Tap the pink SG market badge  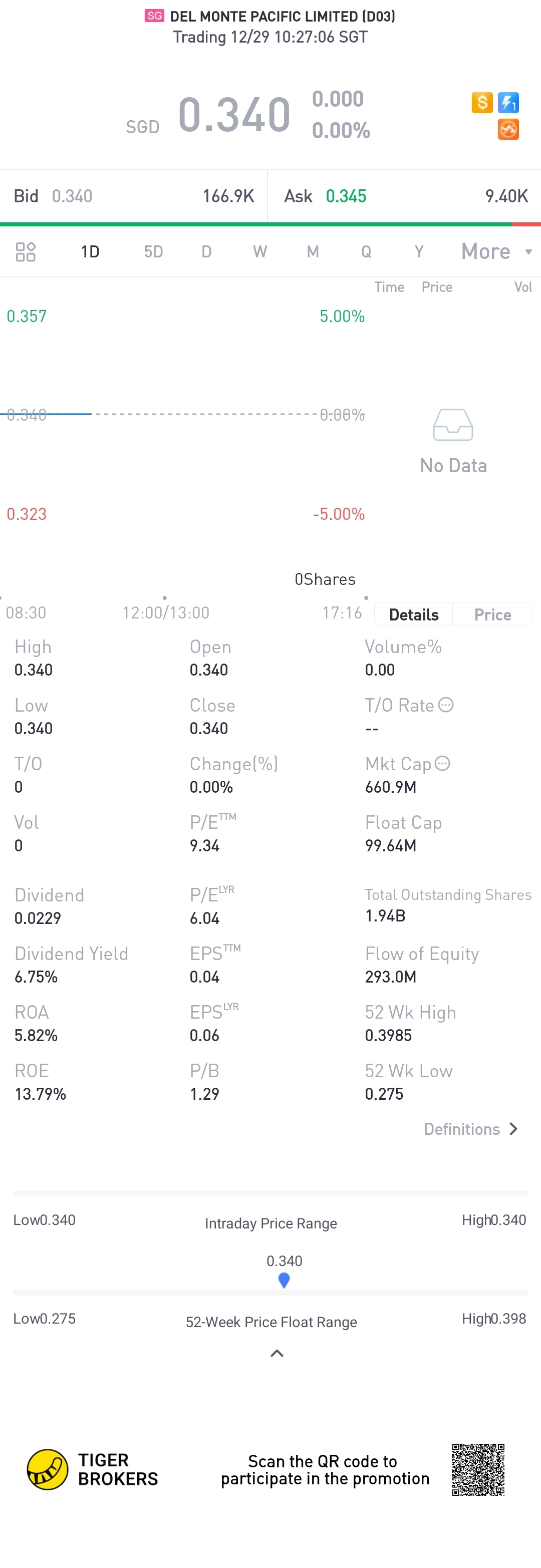coord(155,16)
